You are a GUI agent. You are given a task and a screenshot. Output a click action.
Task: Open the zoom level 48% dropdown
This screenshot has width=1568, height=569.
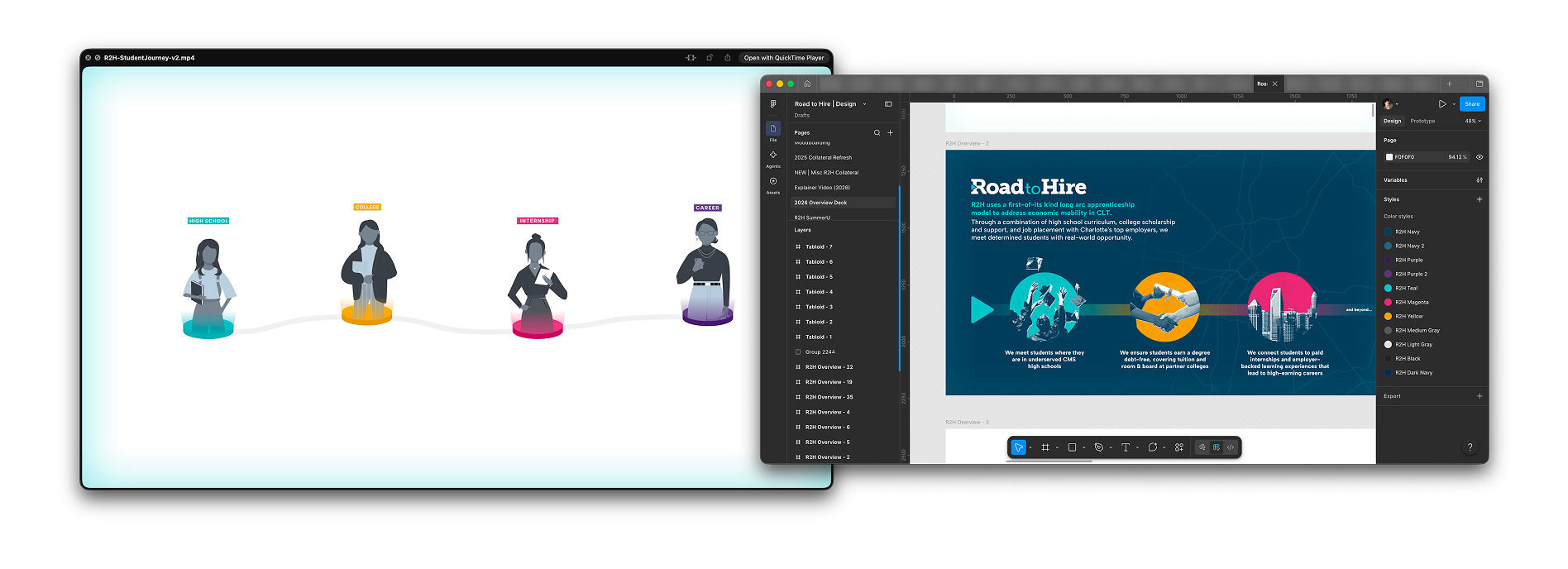(x=1473, y=121)
